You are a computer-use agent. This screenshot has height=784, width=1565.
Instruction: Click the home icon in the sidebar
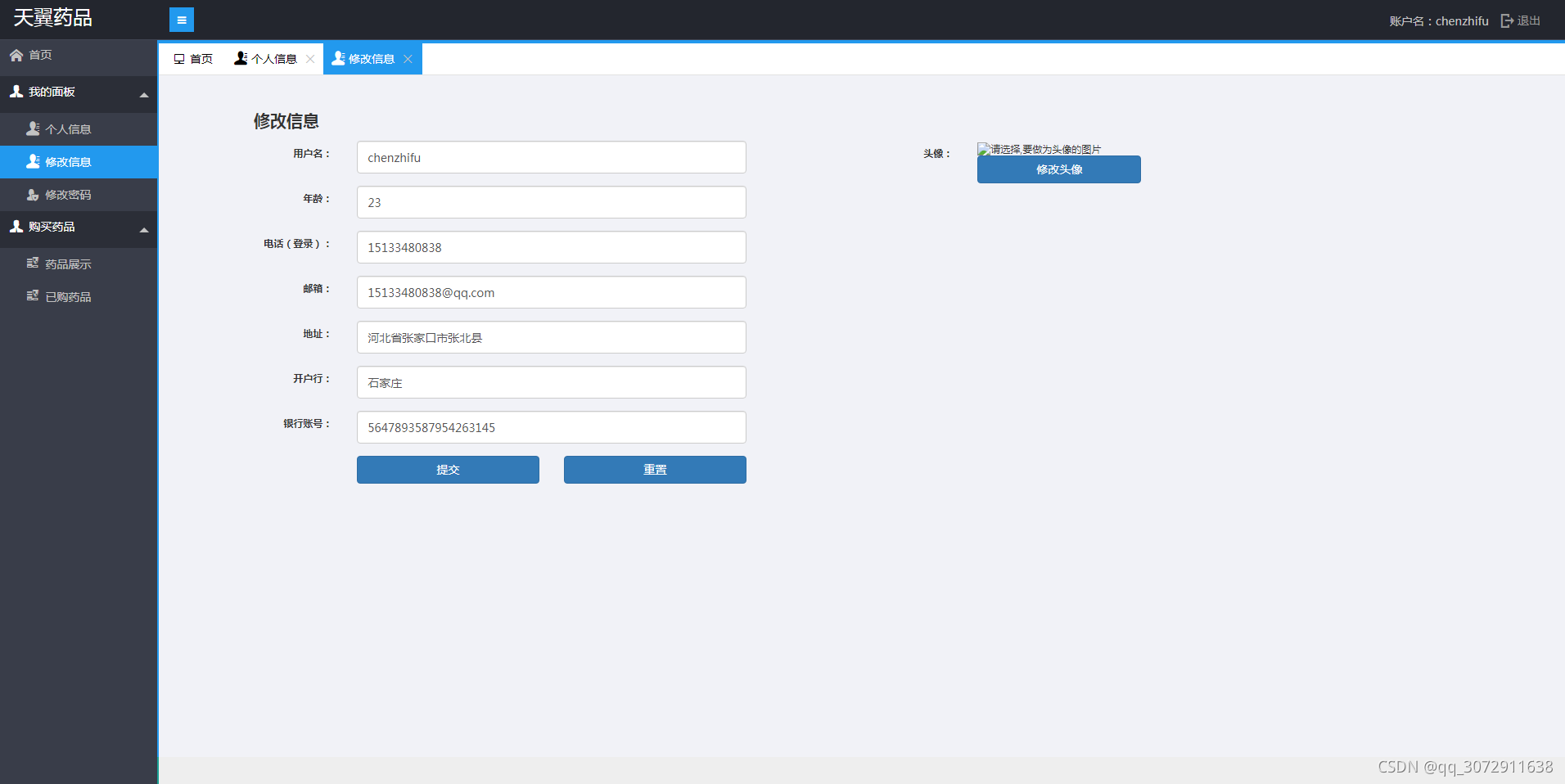16,55
